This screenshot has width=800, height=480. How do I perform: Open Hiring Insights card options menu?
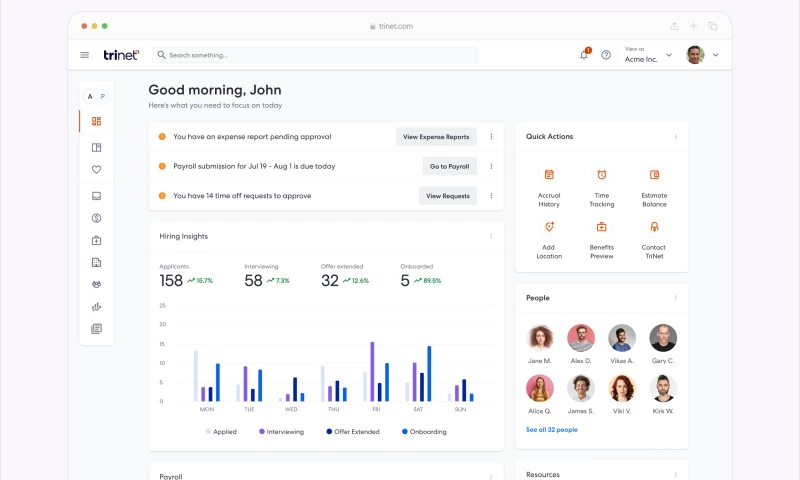point(491,237)
